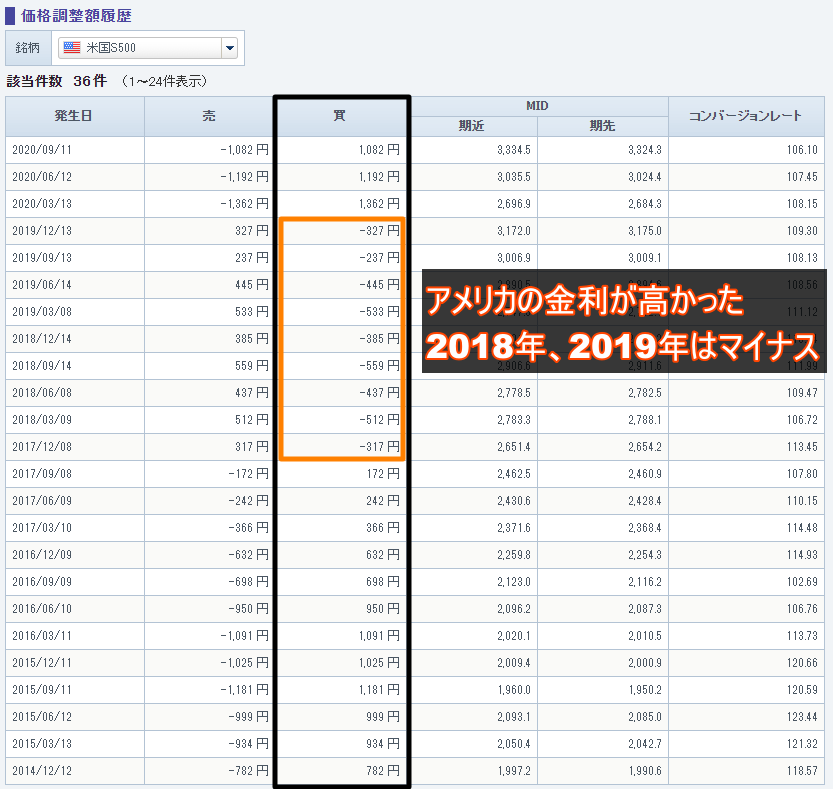Click the buy value 632 円

click(382, 555)
